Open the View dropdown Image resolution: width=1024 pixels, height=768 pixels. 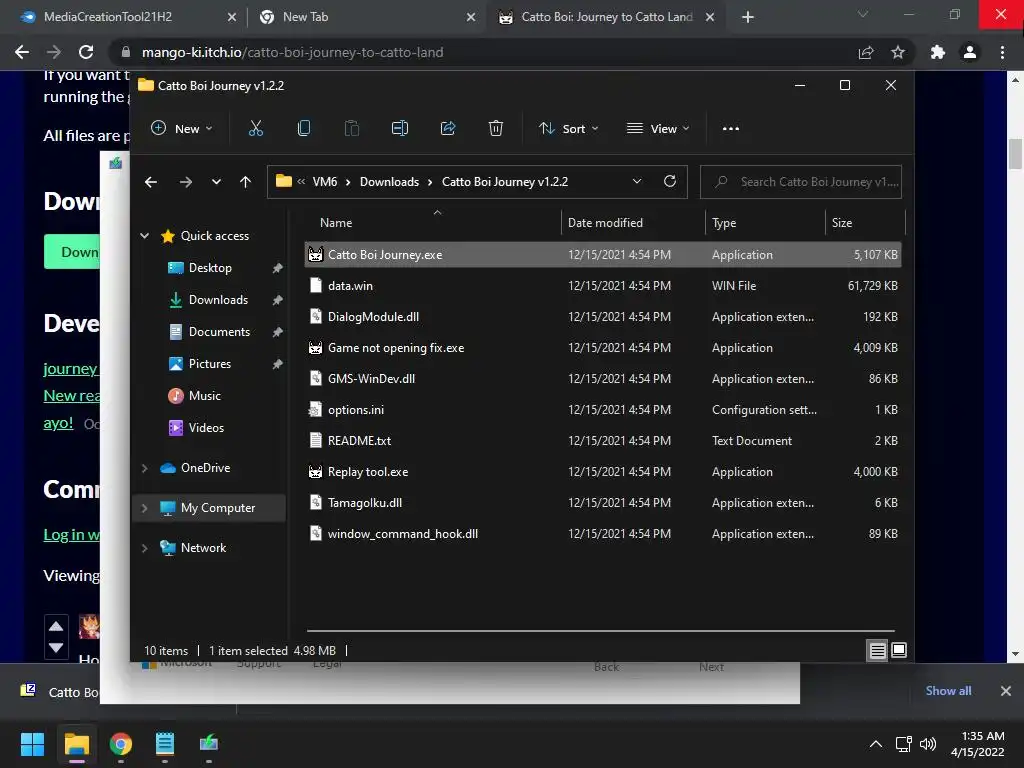pos(658,129)
